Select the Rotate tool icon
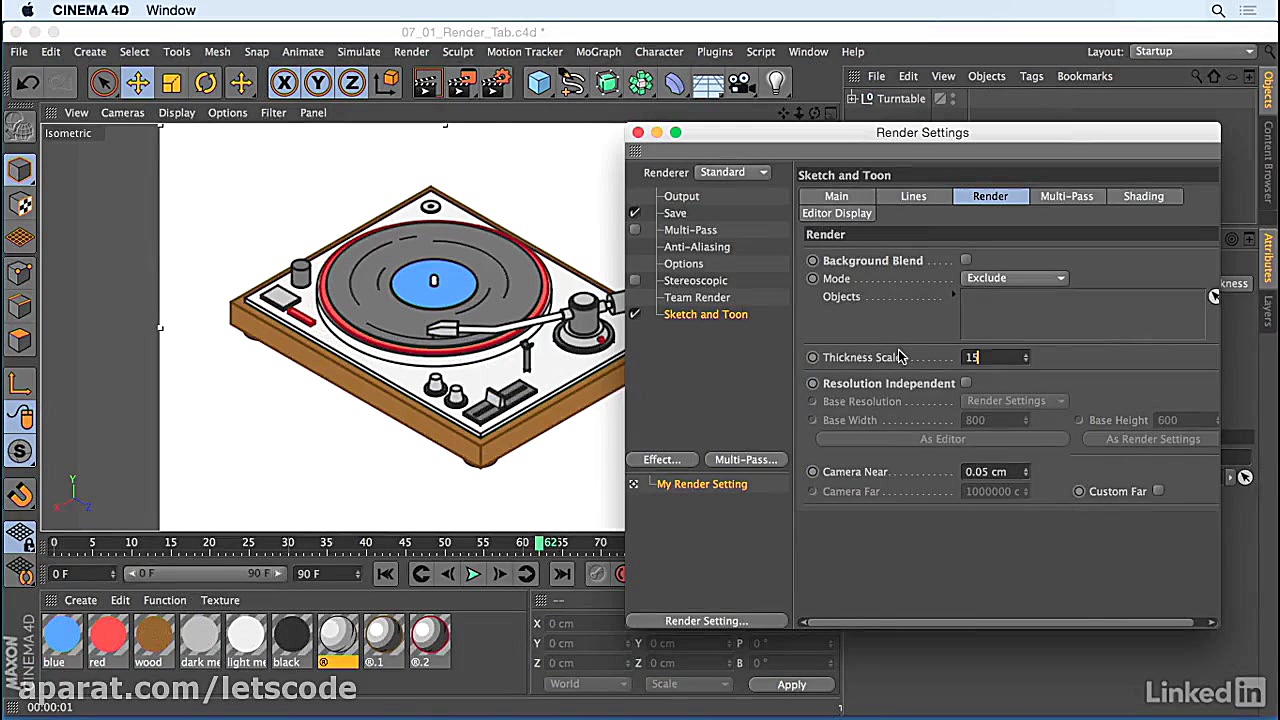The height and width of the screenshot is (720, 1280). pos(206,83)
